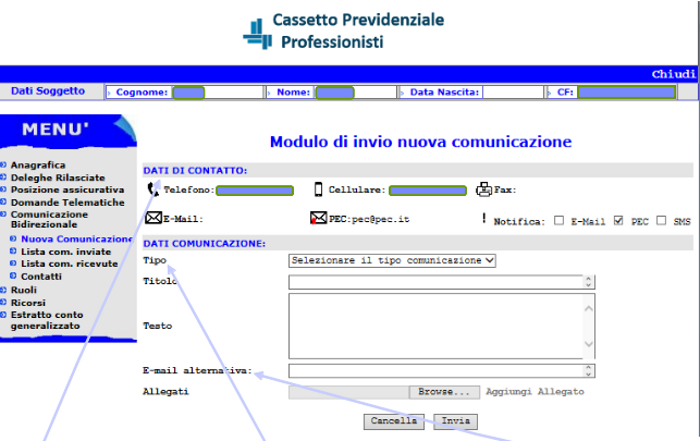Open Contatti submenu item
This screenshot has width=700, height=441.
41,276
